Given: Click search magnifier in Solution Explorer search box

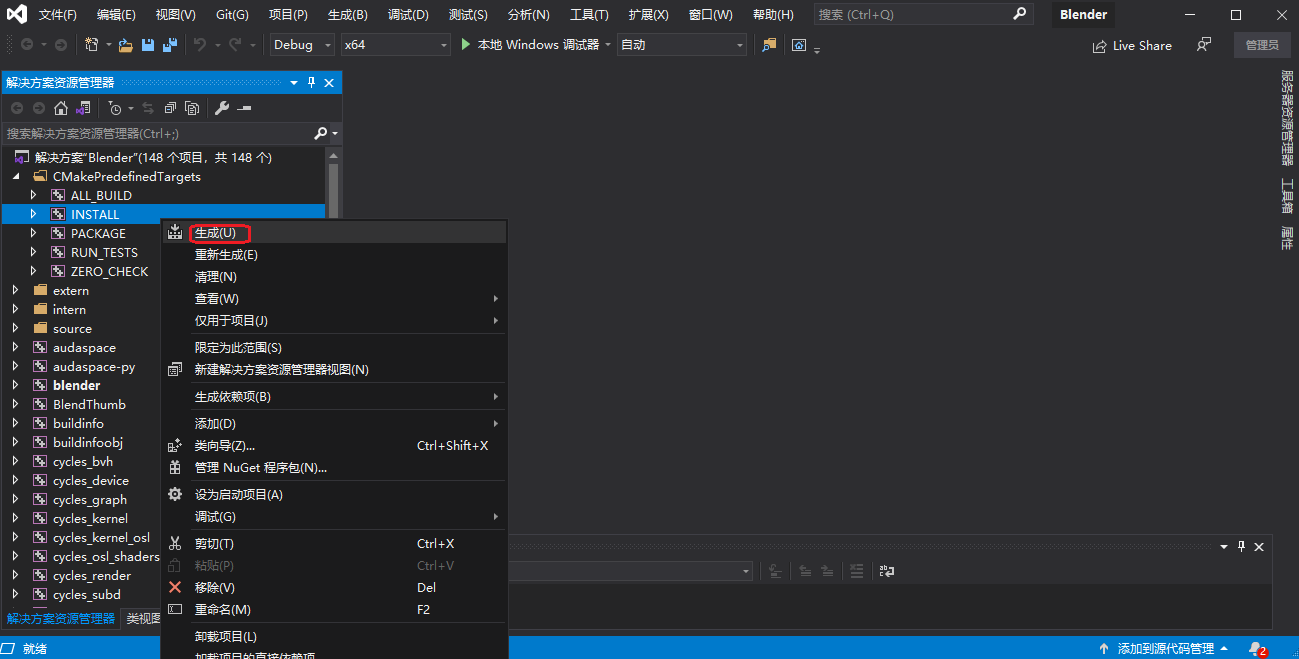Looking at the screenshot, I should click(x=320, y=133).
